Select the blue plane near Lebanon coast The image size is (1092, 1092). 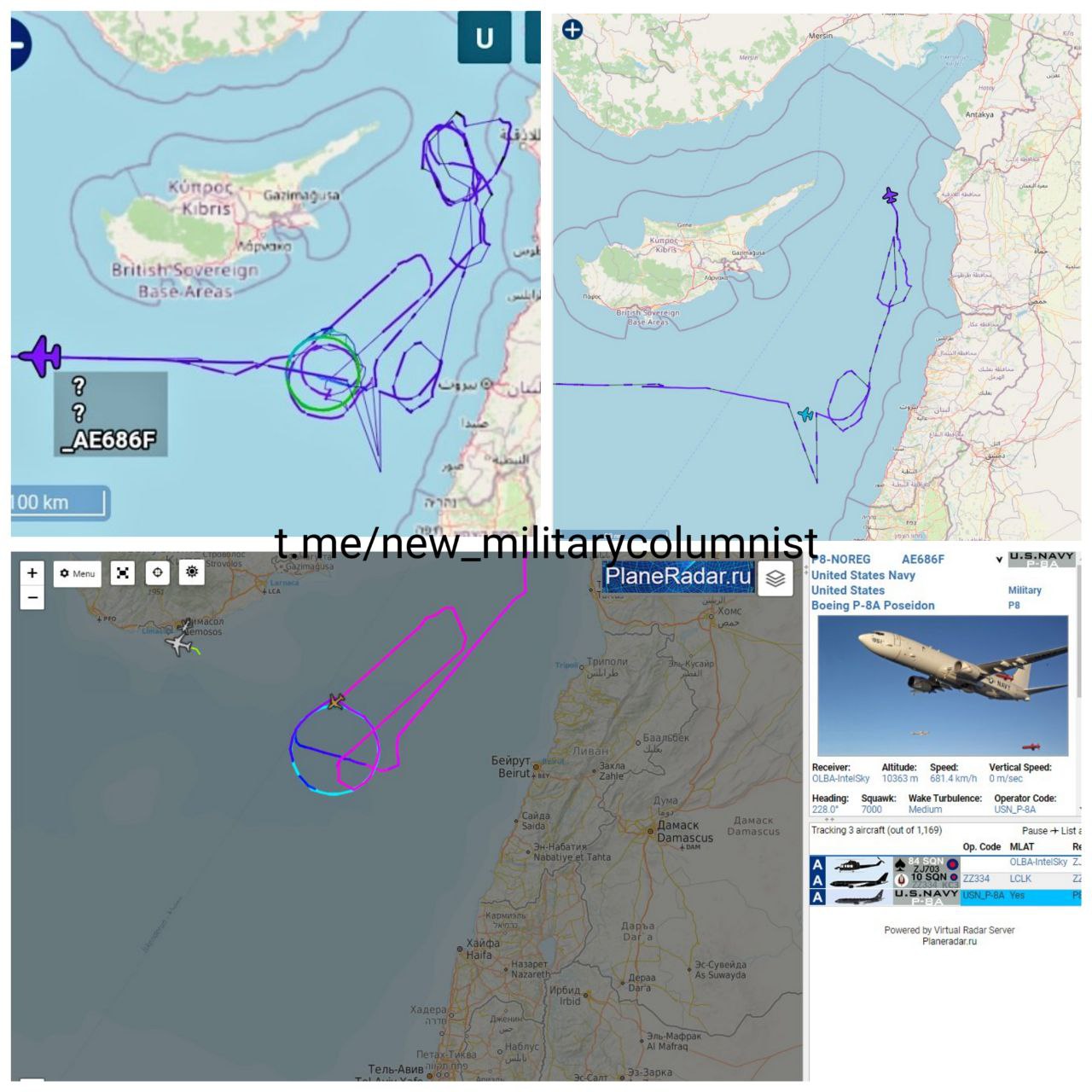coord(805,415)
